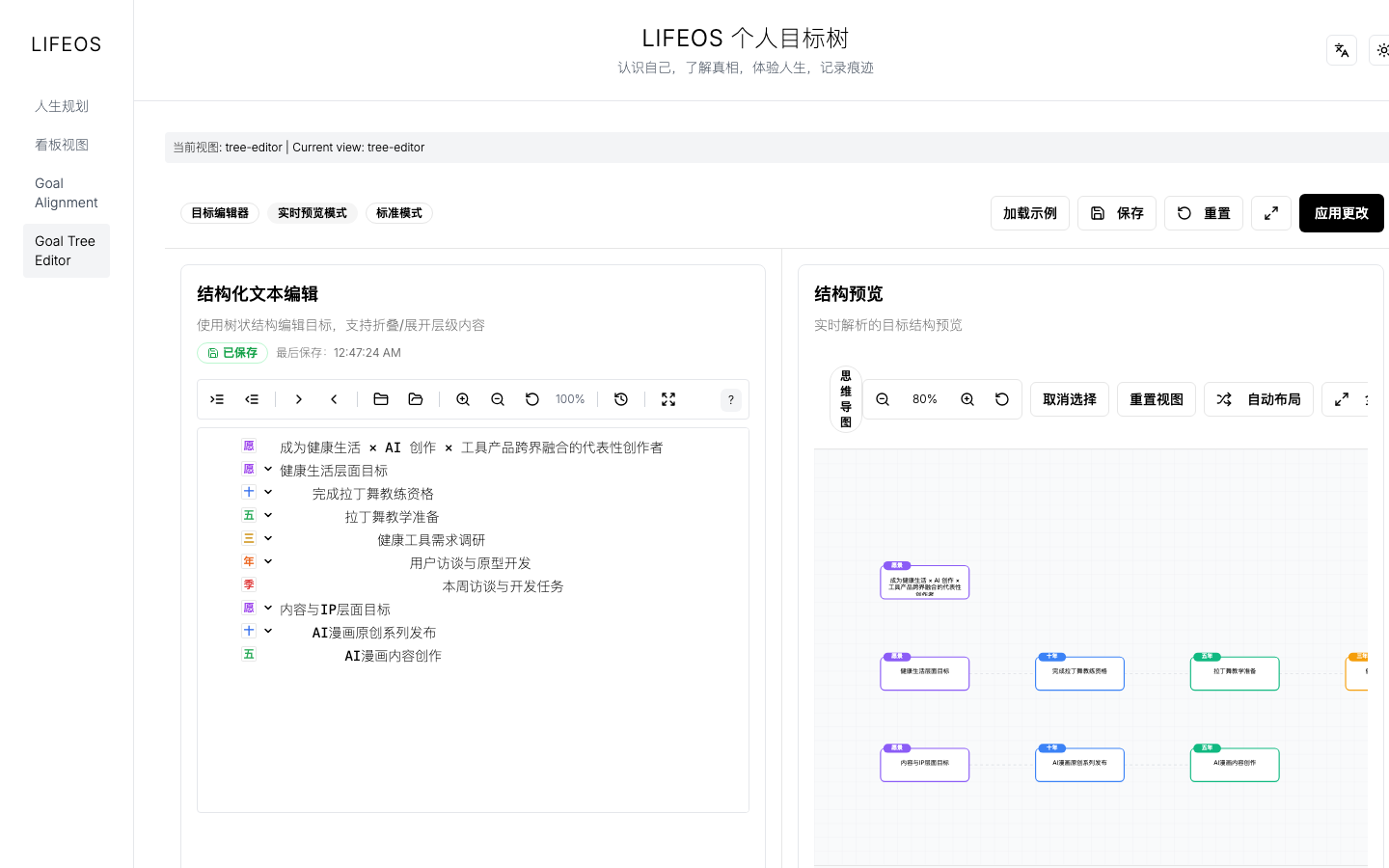Collapse the AI漫画原创系列发布 node

pyautogui.click(x=267, y=632)
